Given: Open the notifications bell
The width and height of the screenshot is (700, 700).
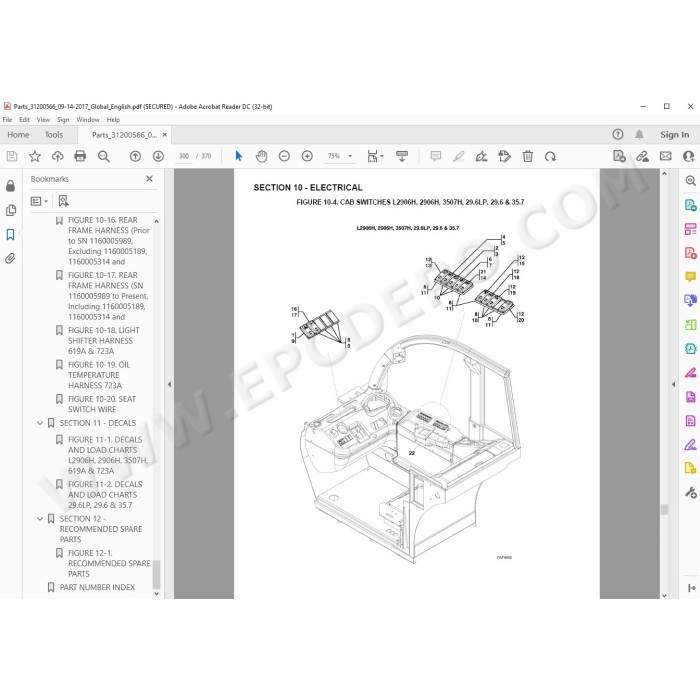Looking at the screenshot, I should click(639, 134).
